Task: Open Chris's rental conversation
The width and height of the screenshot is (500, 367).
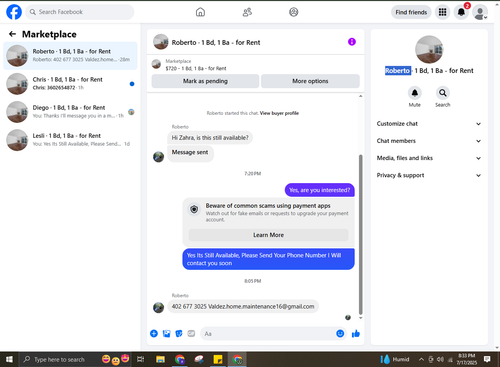Action: pyautogui.click(x=70, y=84)
